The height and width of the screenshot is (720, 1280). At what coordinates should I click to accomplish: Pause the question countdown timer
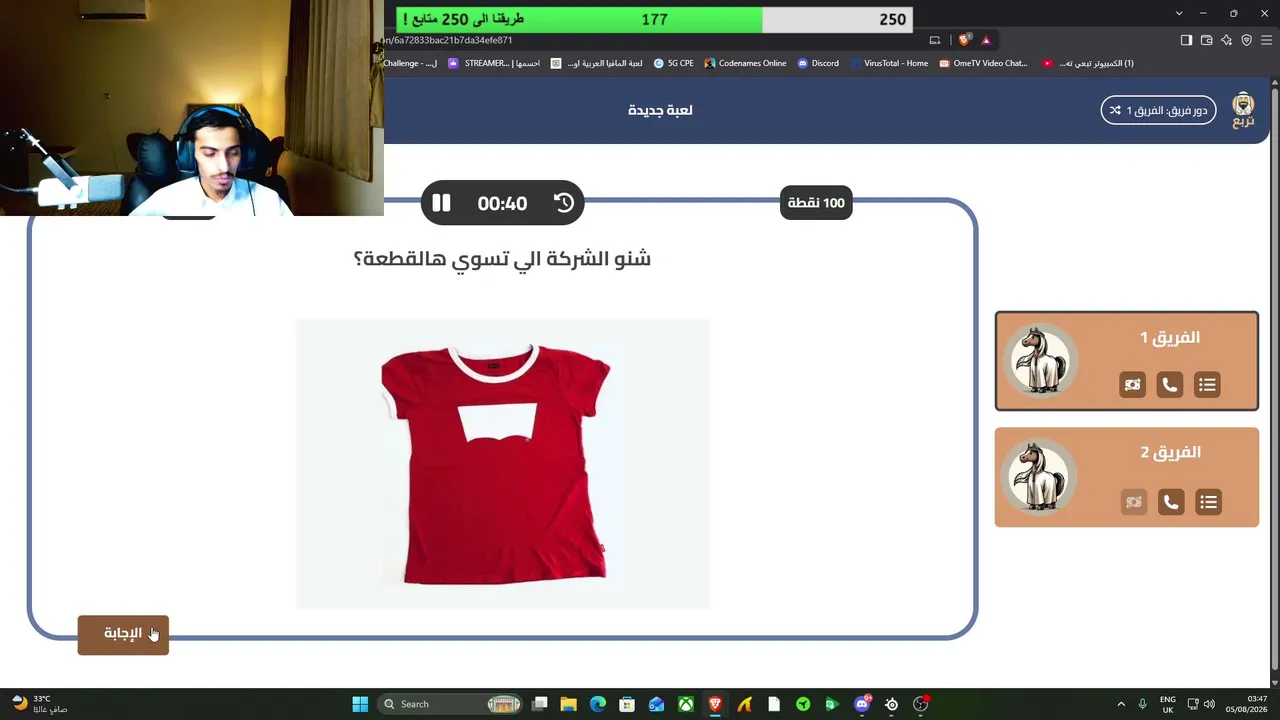441,203
